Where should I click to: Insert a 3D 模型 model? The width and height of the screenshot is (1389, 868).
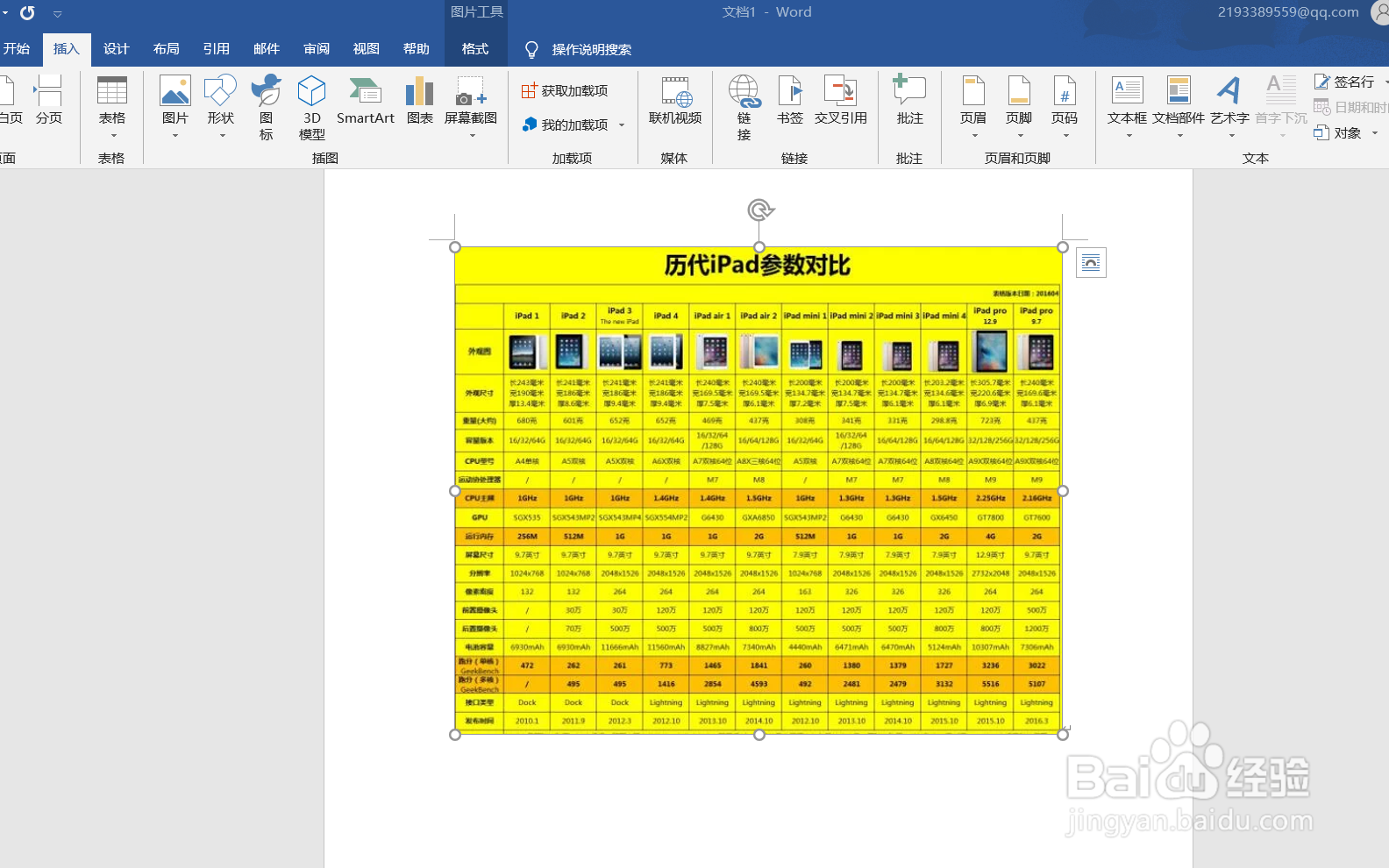pos(312,107)
